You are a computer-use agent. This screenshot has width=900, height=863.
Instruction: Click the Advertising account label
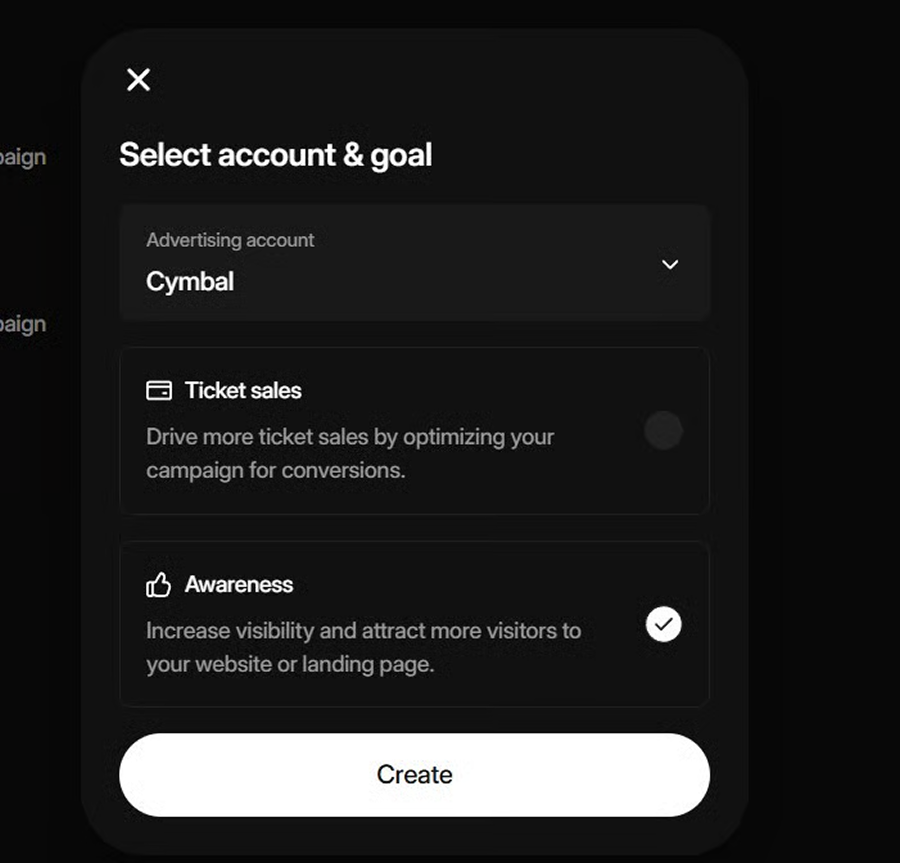(x=230, y=240)
